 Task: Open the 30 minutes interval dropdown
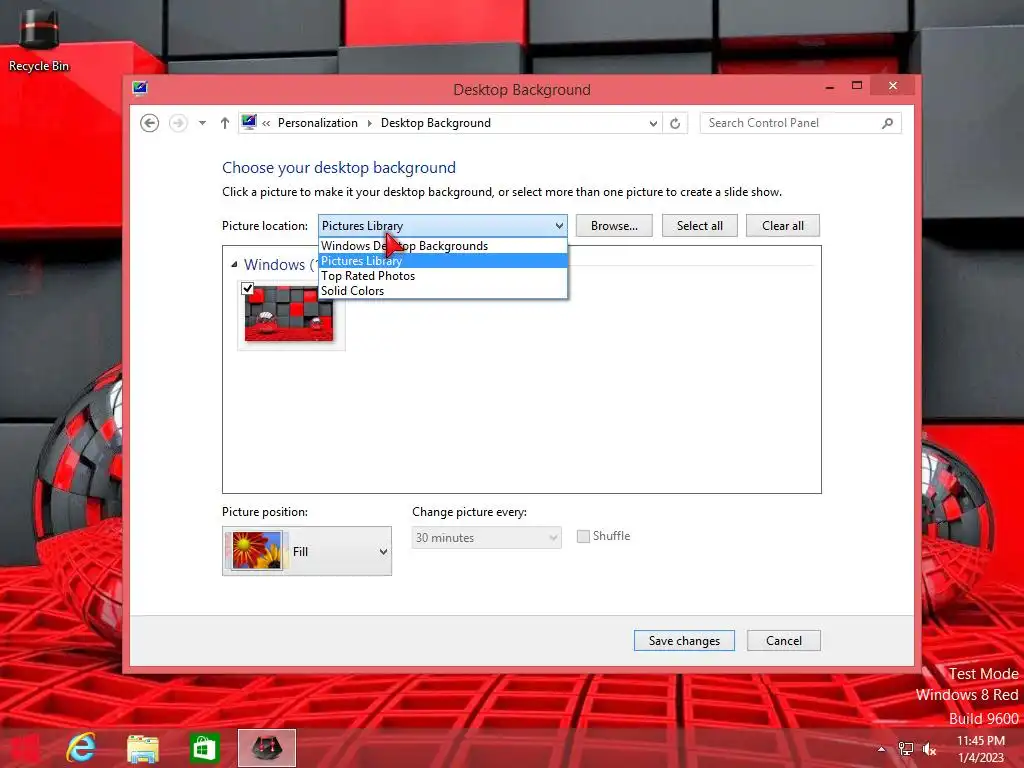(487, 537)
